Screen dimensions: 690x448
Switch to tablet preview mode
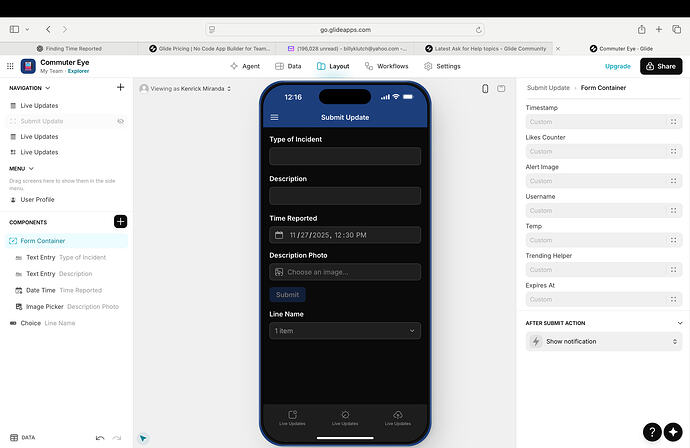tap(501, 88)
